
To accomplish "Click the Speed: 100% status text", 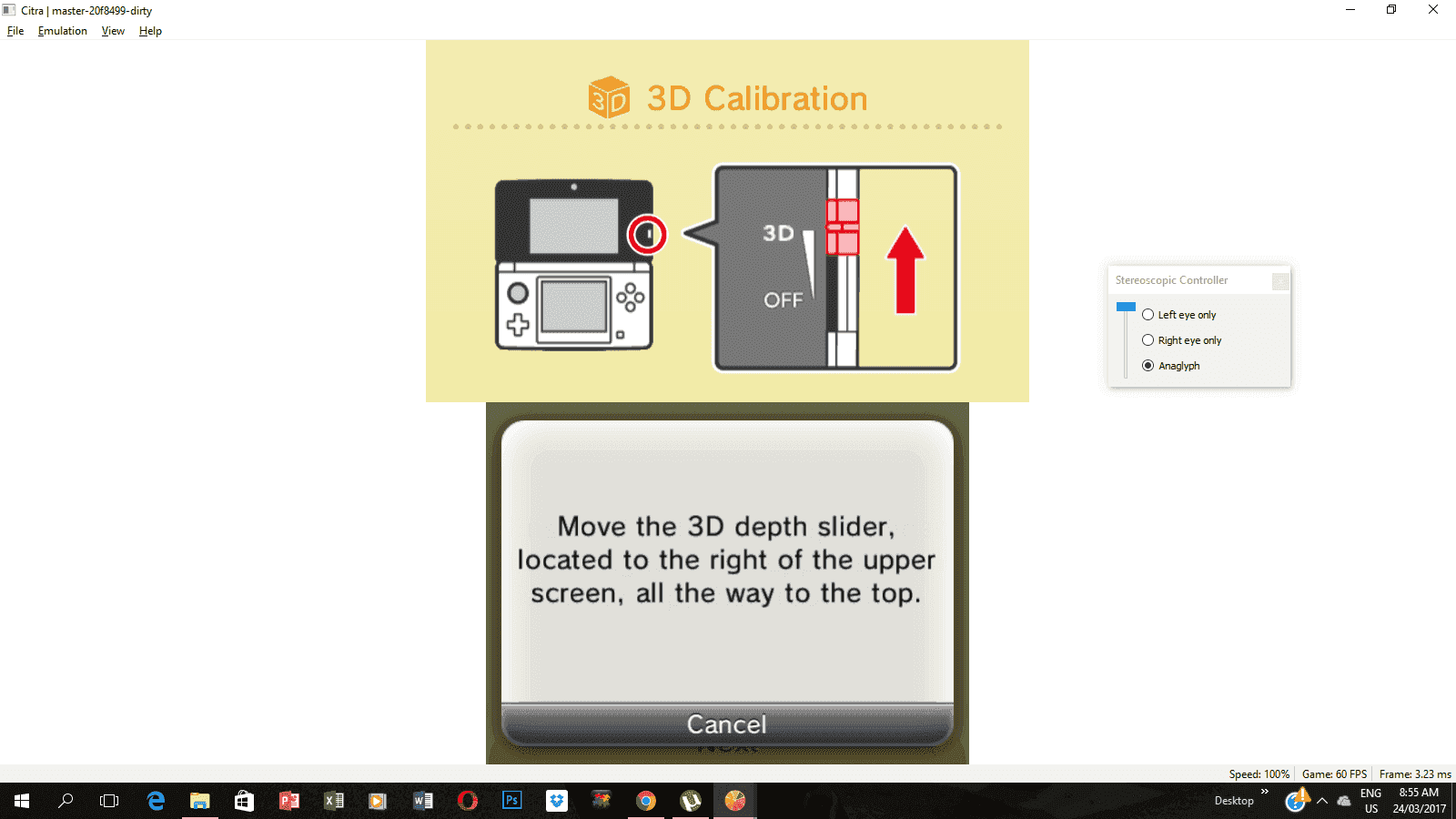I will [1259, 774].
